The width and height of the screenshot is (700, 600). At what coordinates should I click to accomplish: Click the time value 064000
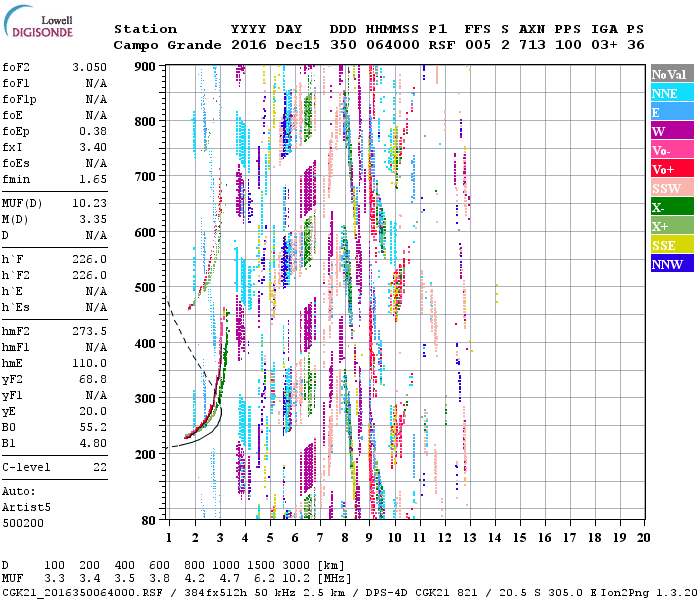pyautogui.click(x=393, y=45)
